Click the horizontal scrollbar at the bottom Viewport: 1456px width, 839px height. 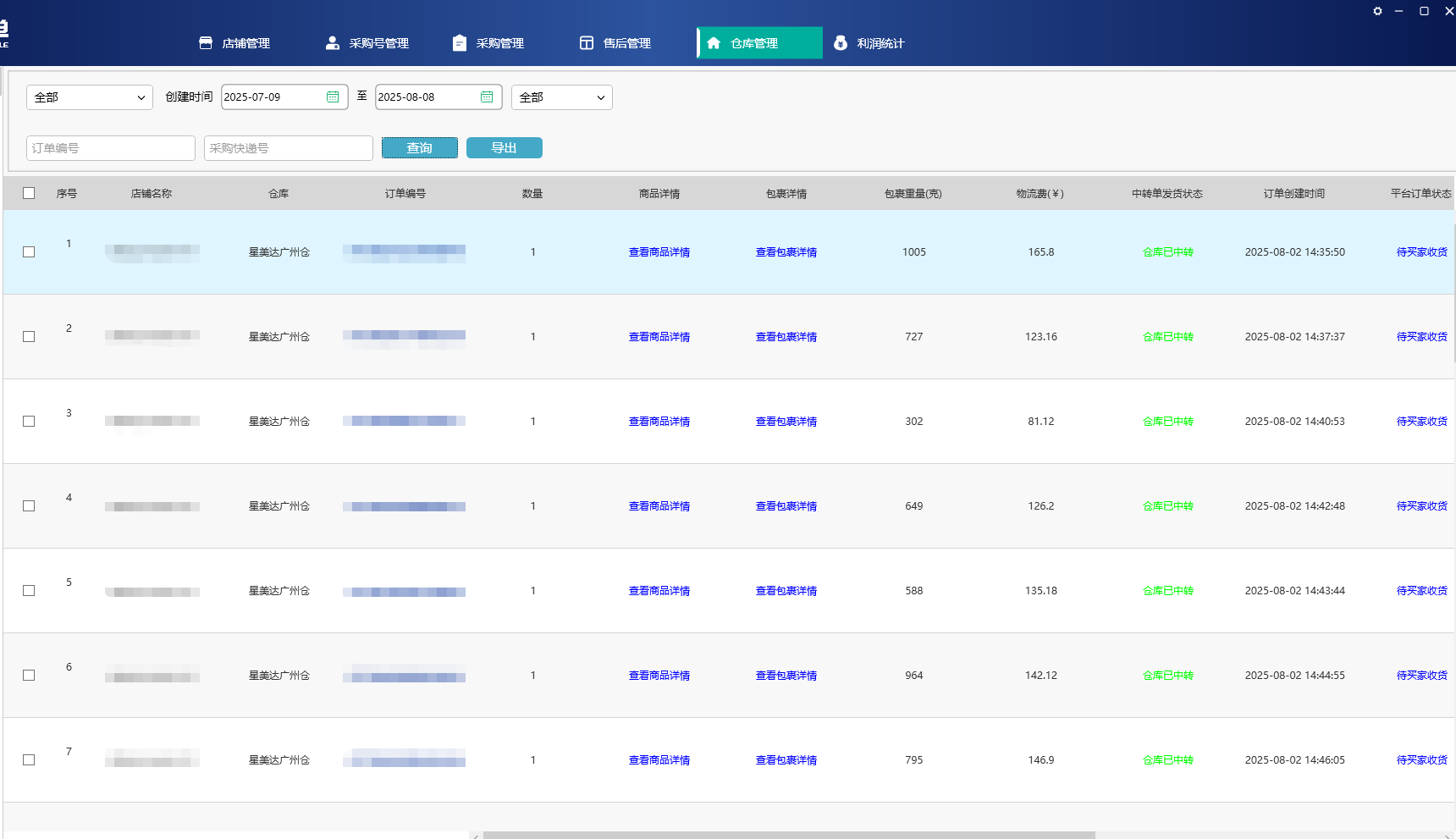pyautogui.click(x=787, y=835)
